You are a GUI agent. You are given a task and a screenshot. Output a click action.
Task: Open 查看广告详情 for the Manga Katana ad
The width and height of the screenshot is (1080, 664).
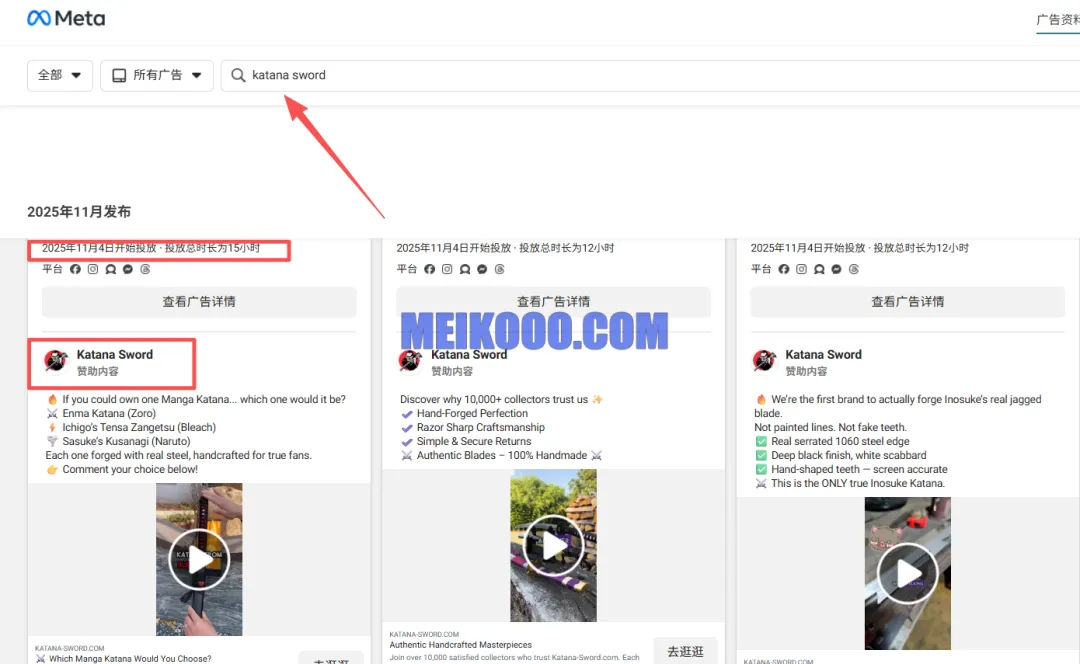pos(199,302)
